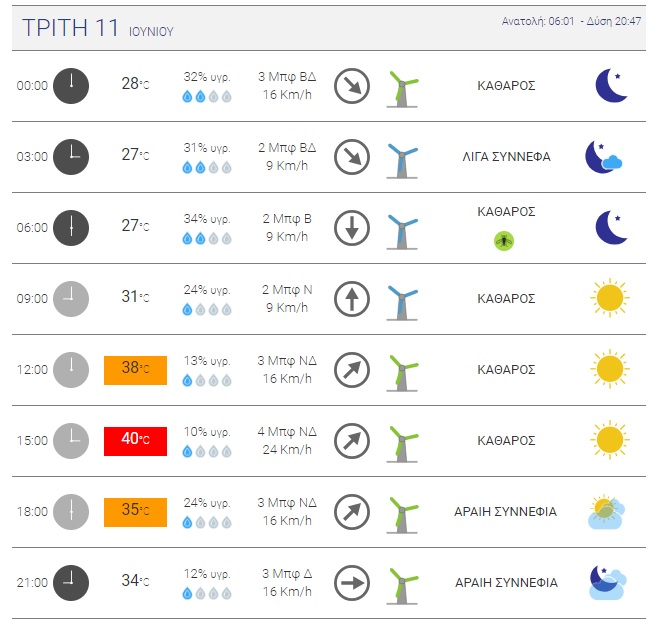The image size is (659, 621).
Task: Click the mosquito alert icon at 06:00
Action: pyautogui.click(x=503, y=241)
